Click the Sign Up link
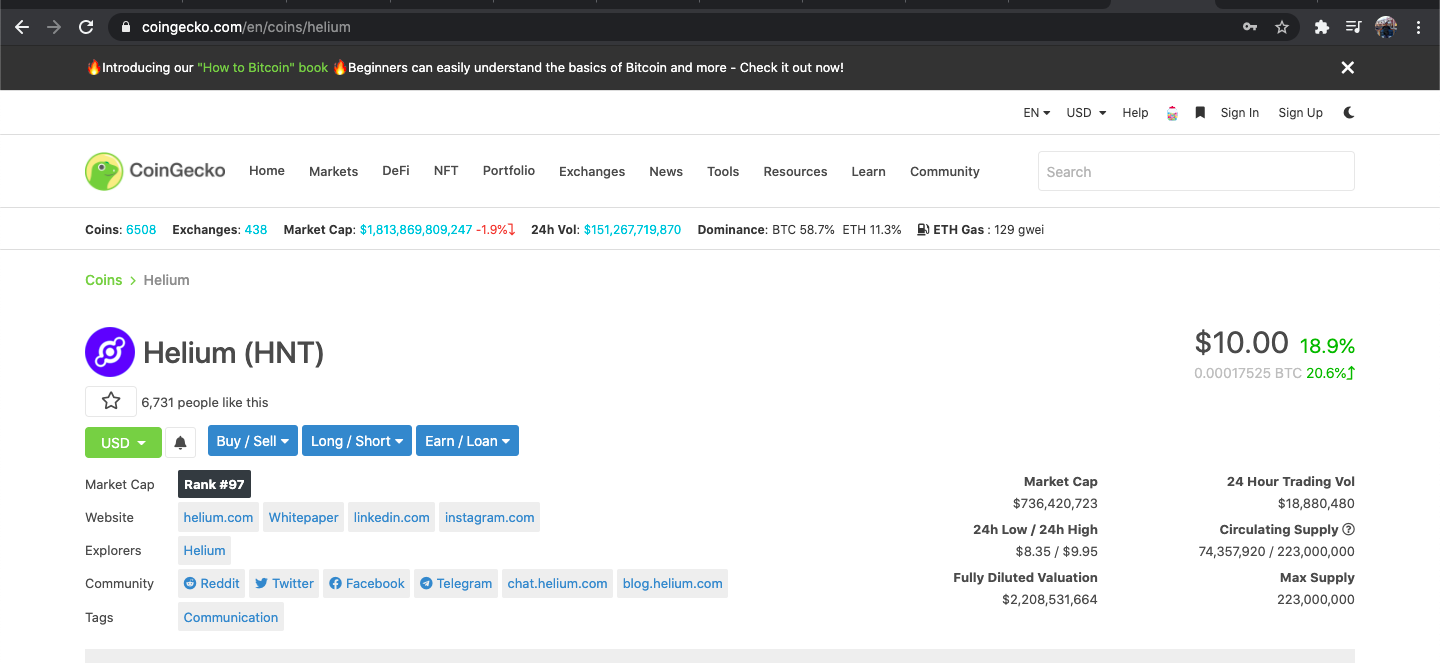 (x=1300, y=113)
